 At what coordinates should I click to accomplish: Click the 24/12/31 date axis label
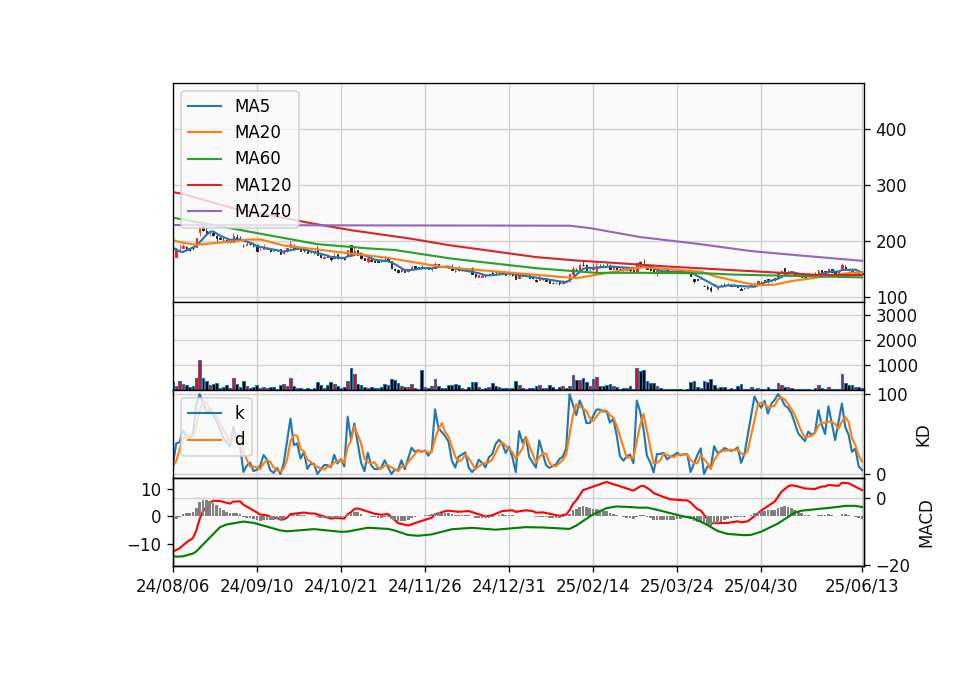pyautogui.click(x=508, y=587)
